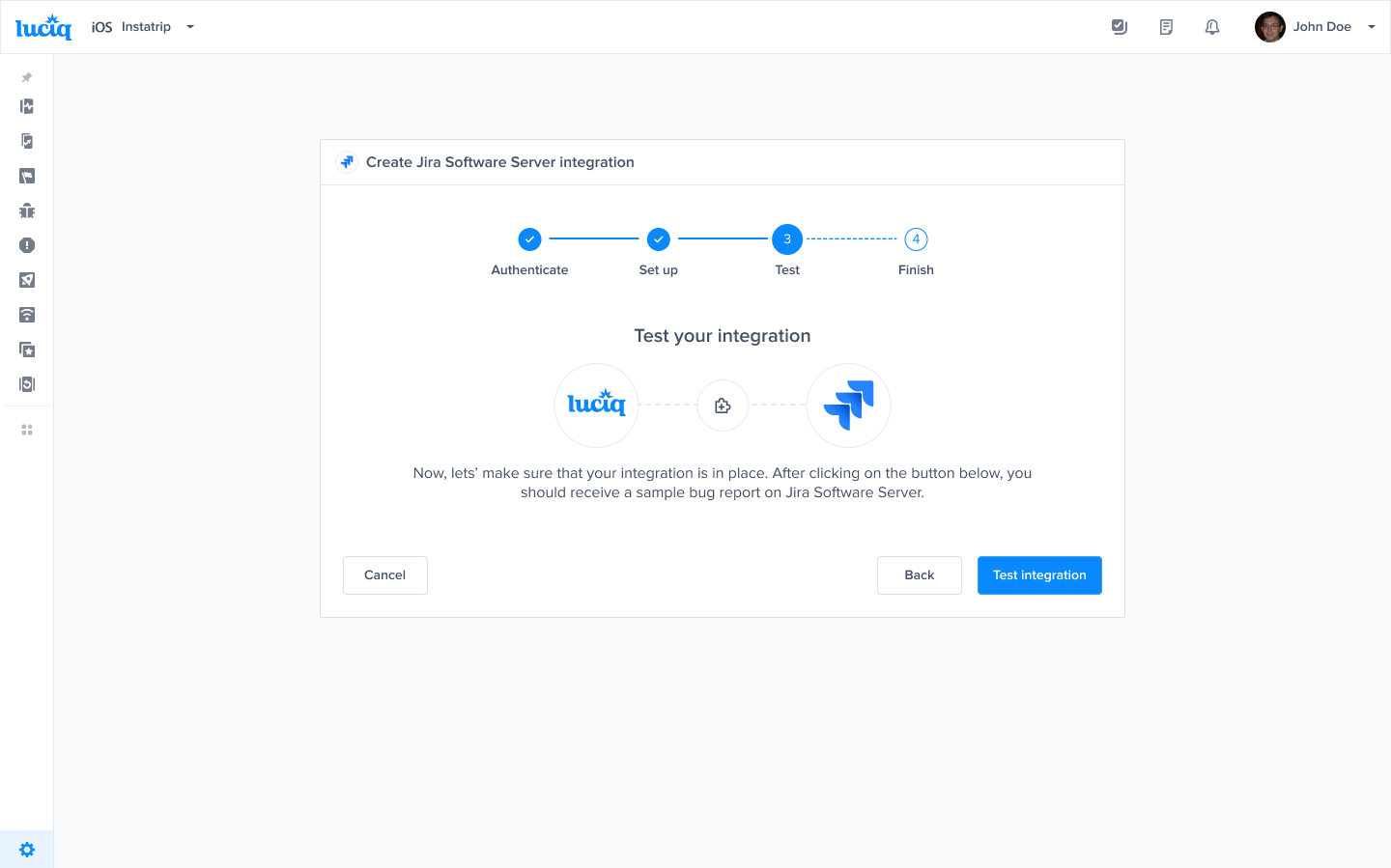Open the notifications bell in the top bar
The image size is (1391, 868).
pos(1212,26)
